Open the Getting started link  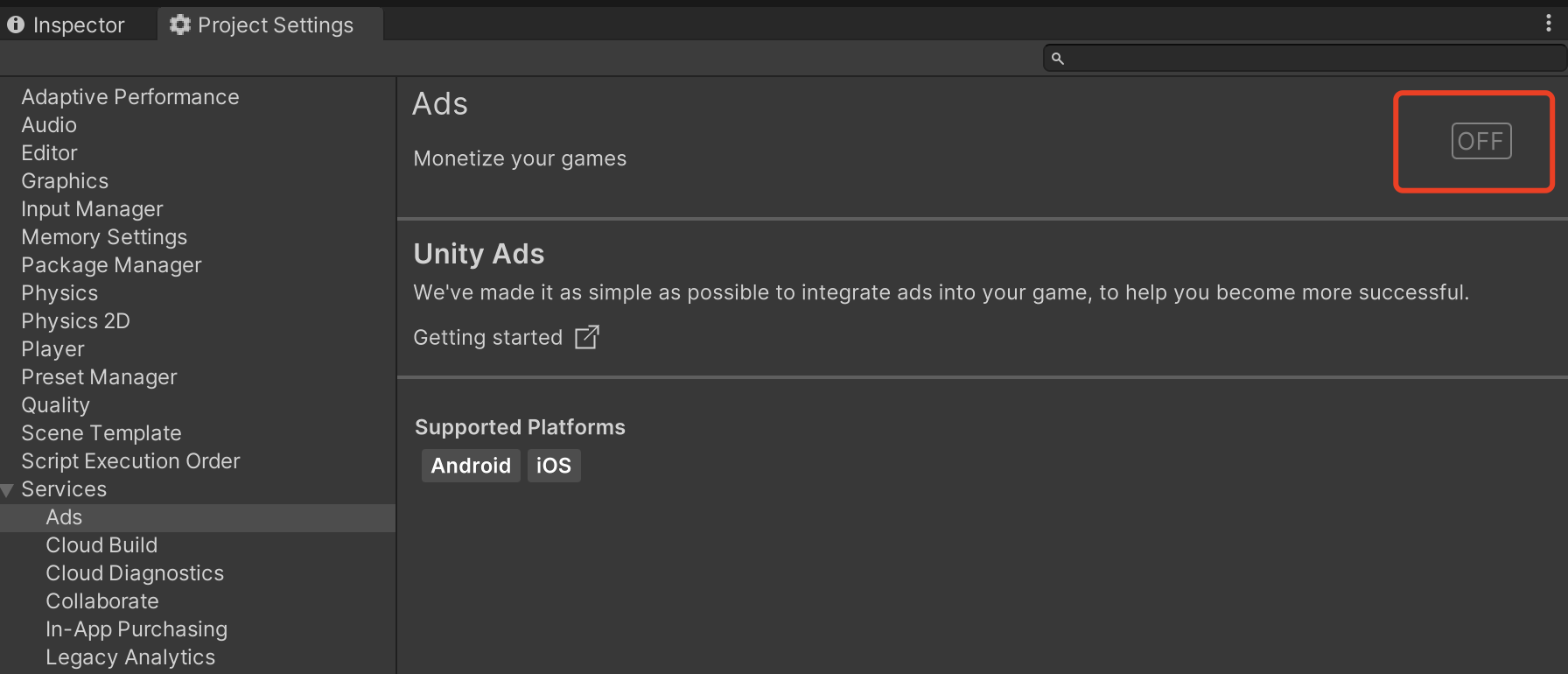487,337
